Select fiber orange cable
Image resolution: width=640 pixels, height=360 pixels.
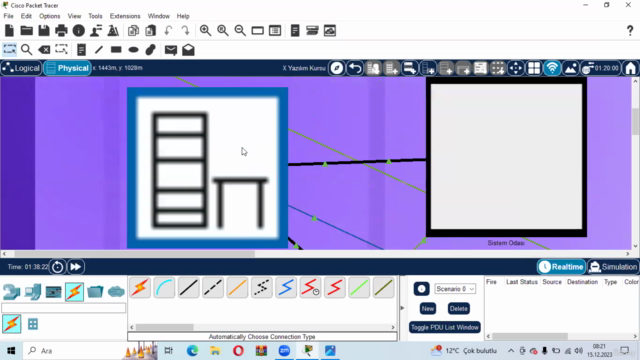[x=237, y=288]
